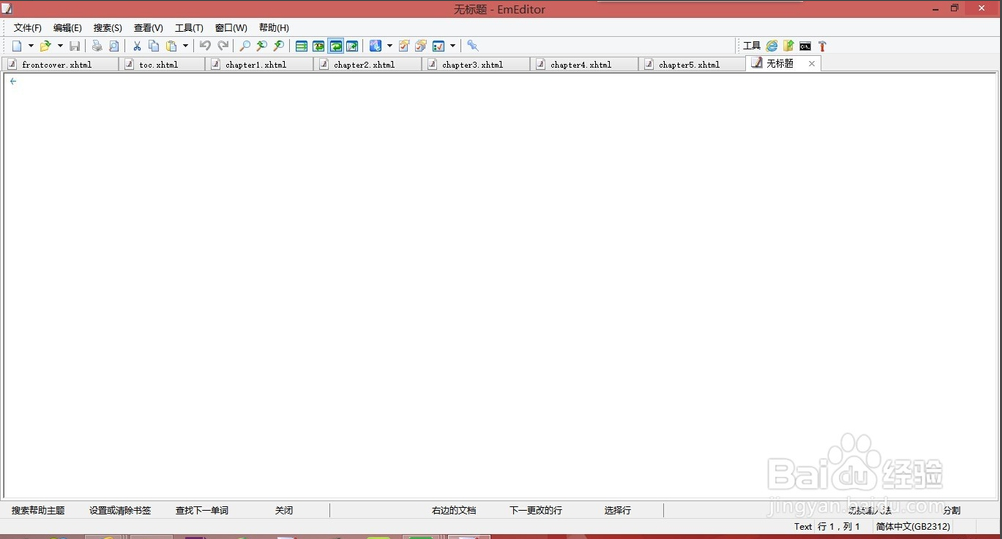Switch to chapter4.xhtml tab

click(585, 65)
